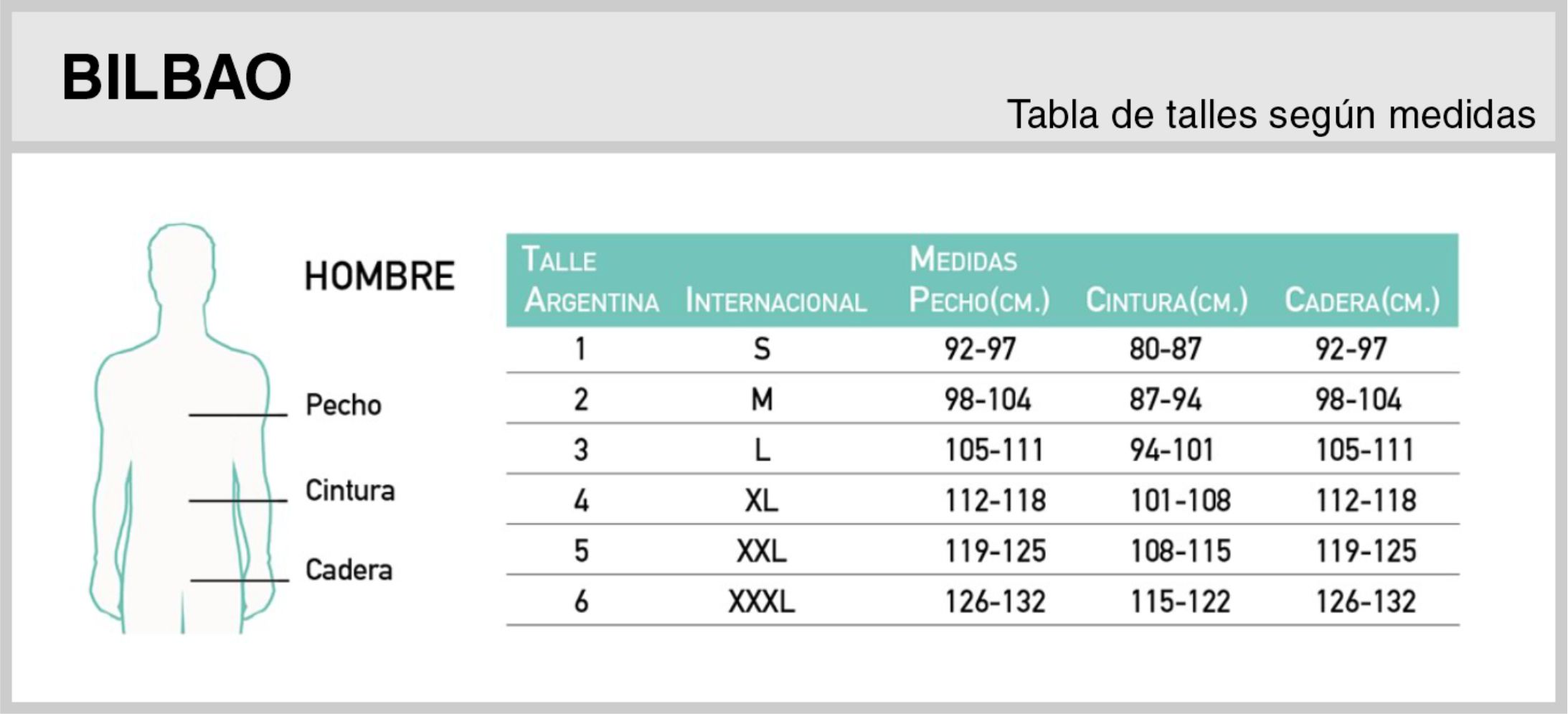Image resolution: width=1568 pixels, height=714 pixels.
Task: Click the 87-94 waist measurement cell
Action: (1165, 400)
